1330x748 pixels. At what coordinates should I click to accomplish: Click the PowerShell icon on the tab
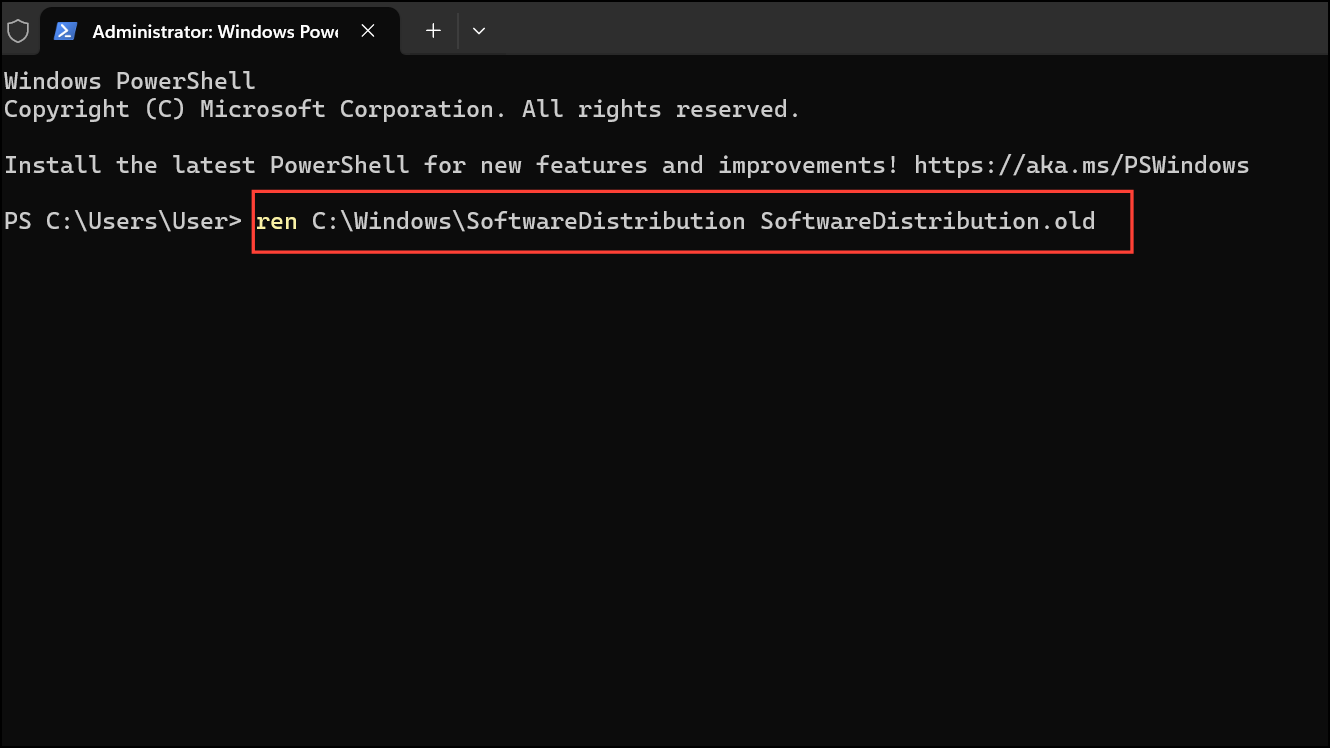point(65,31)
